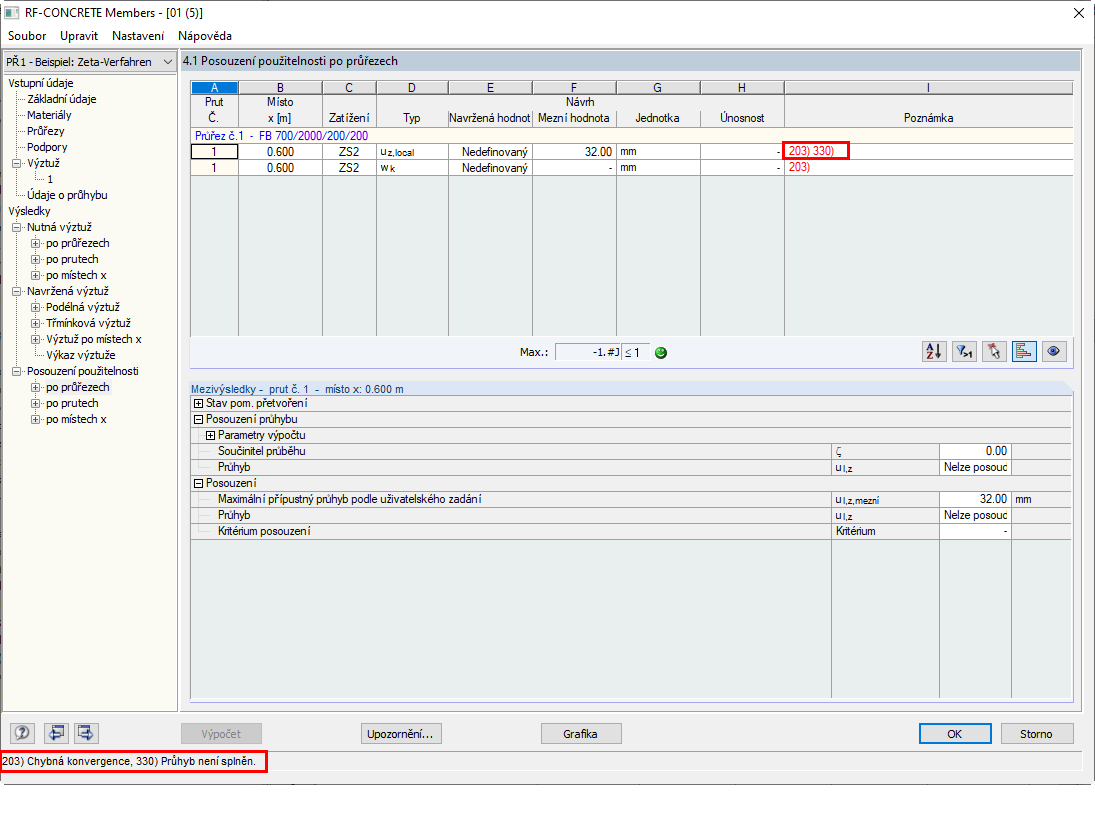Collapse the Posouzení průhybu section

point(198,420)
